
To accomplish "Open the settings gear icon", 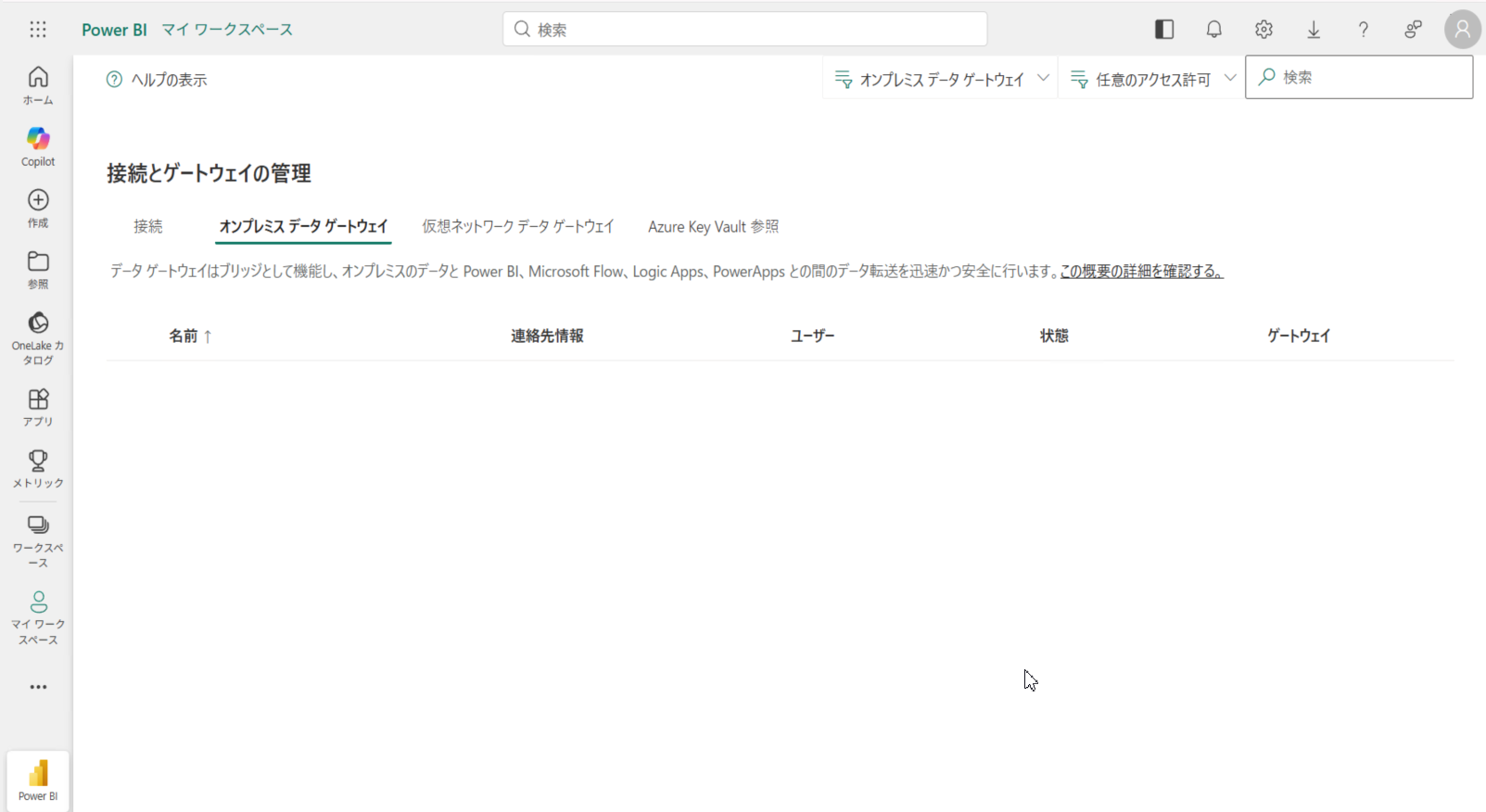I will [x=1264, y=30].
